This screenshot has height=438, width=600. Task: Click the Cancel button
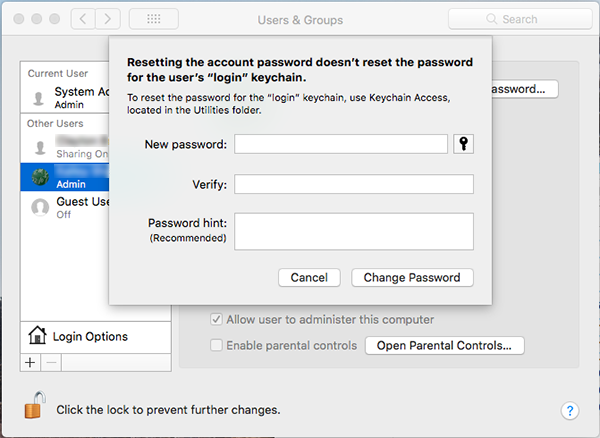coord(309,277)
